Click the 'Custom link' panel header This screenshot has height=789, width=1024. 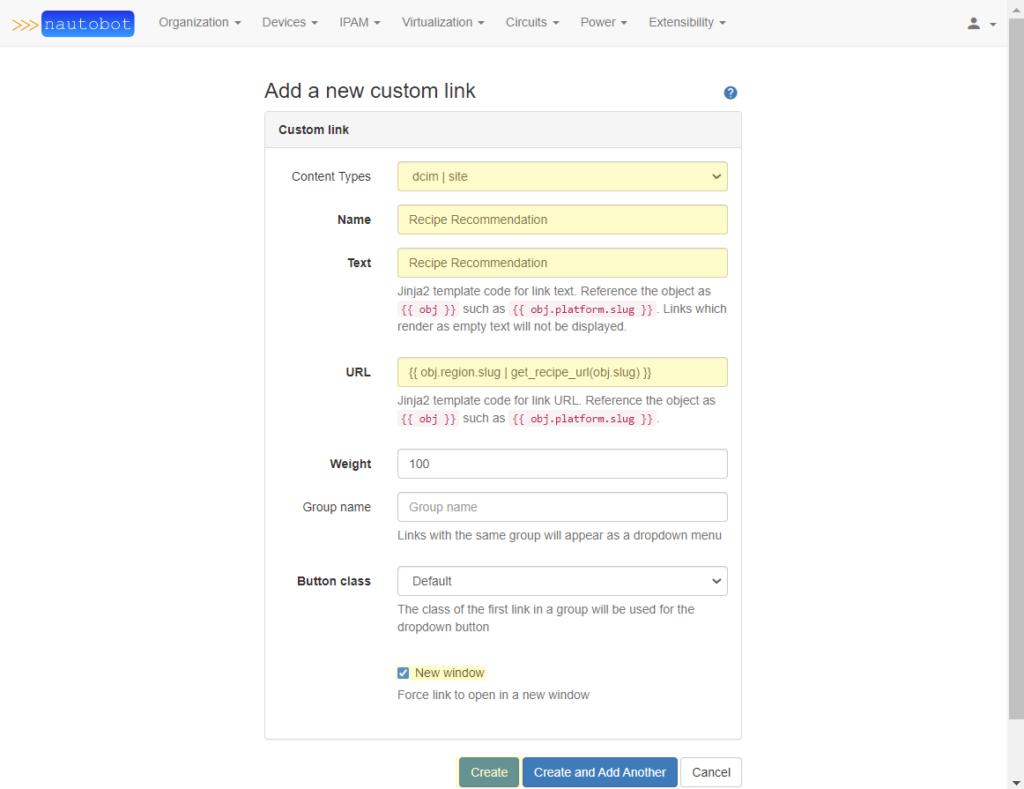pyautogui.click(x=503, y=130)
